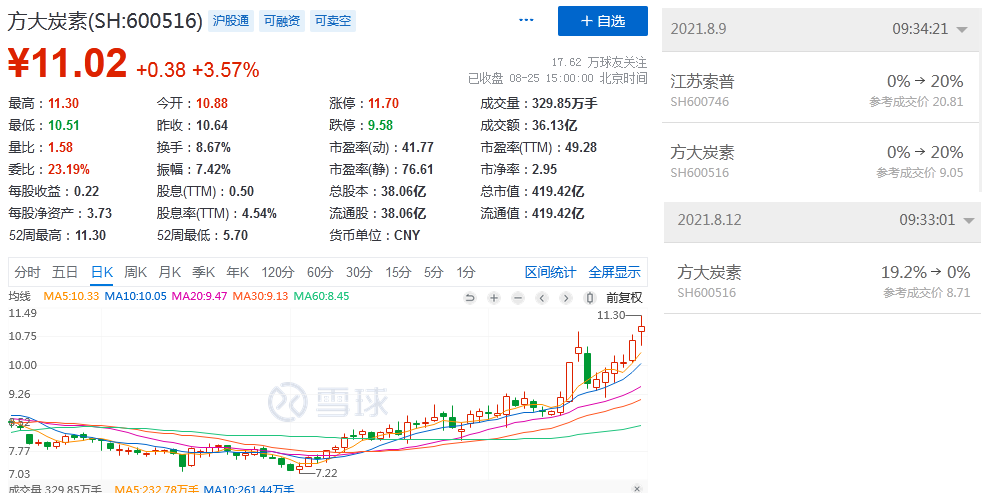Click the chart reset (undo) icon
The width and height of the screenshot is (991, 497).
point(470,298)
